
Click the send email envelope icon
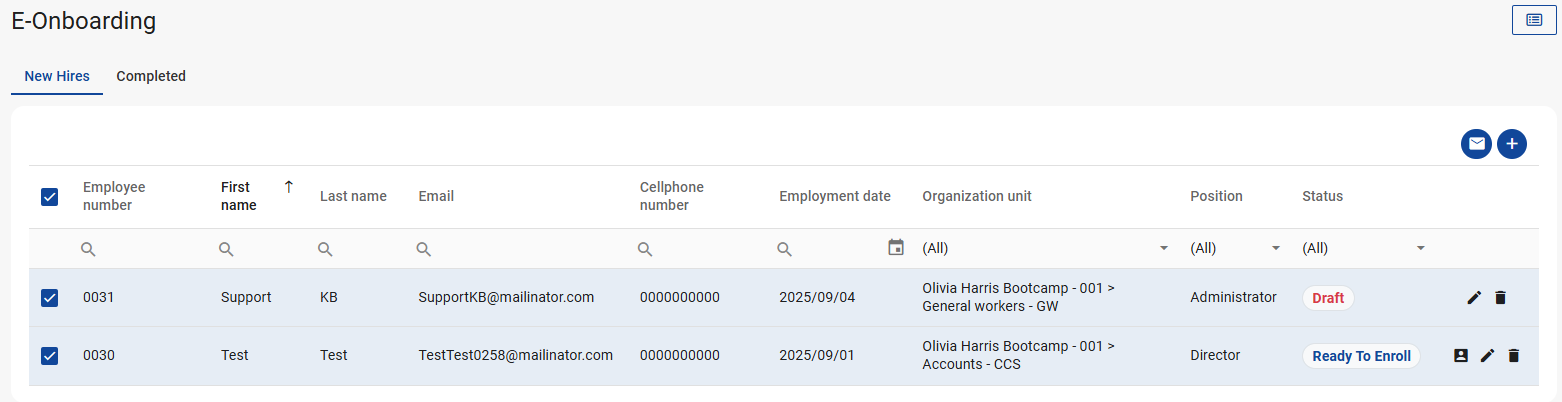1476,144
